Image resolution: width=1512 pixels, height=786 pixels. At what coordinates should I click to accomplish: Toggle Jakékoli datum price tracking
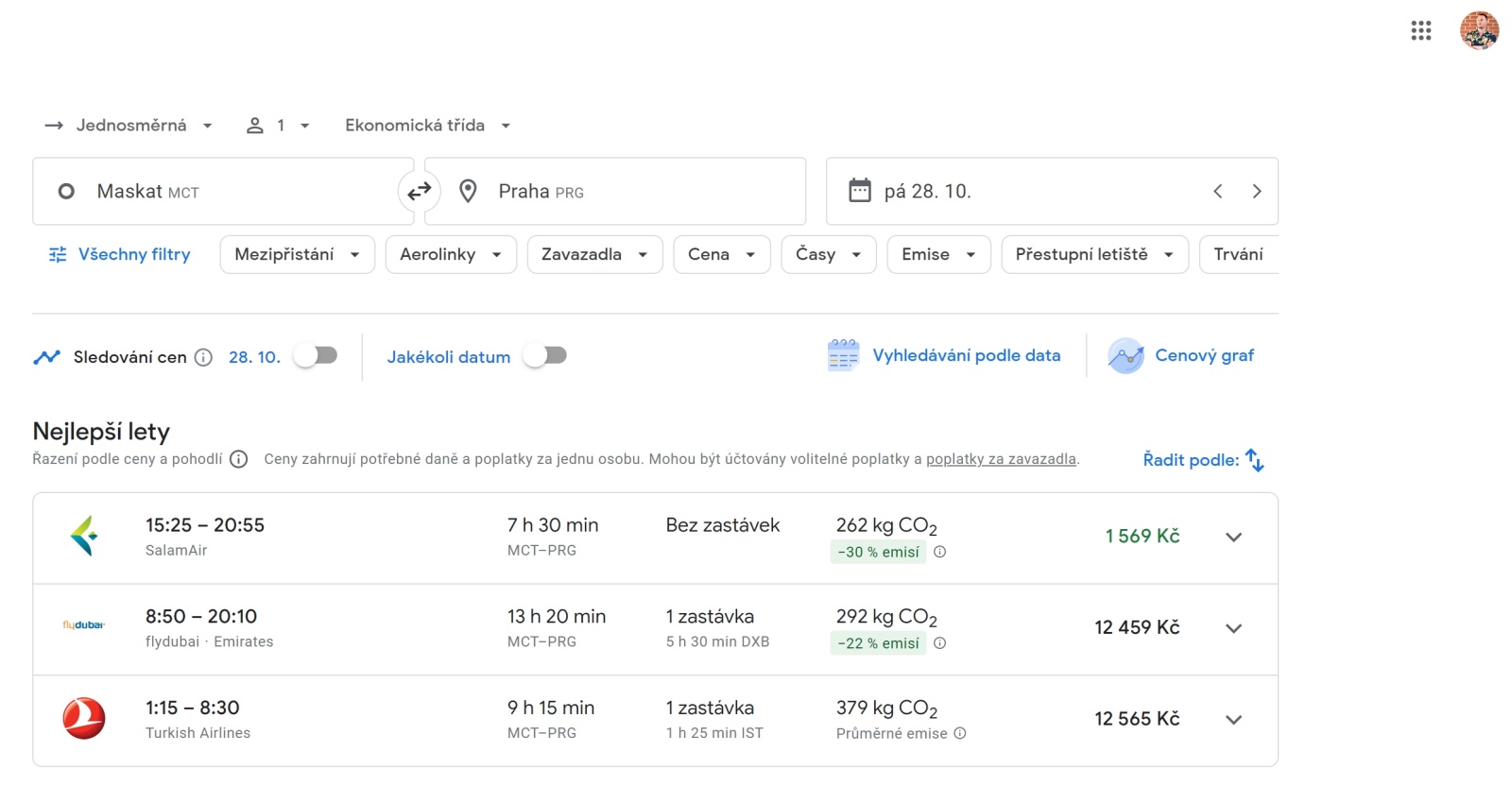tap(544, 355)
